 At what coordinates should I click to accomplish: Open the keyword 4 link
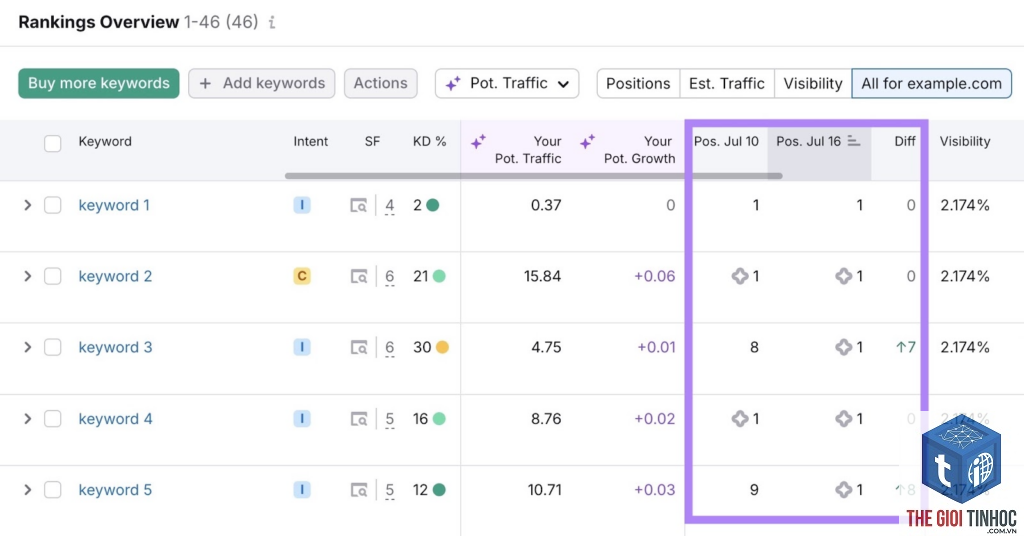coord(116,418)
